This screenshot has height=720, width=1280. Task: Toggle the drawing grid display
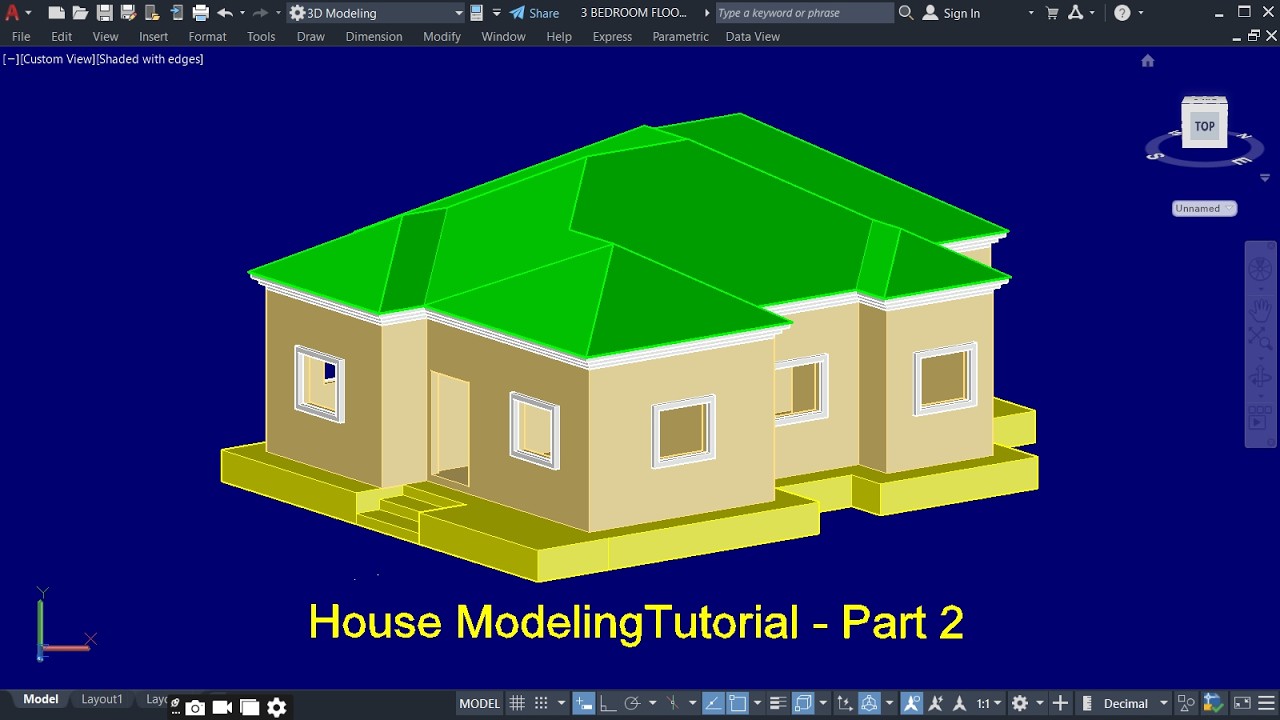pyautogui.click(x=517, y=703)
